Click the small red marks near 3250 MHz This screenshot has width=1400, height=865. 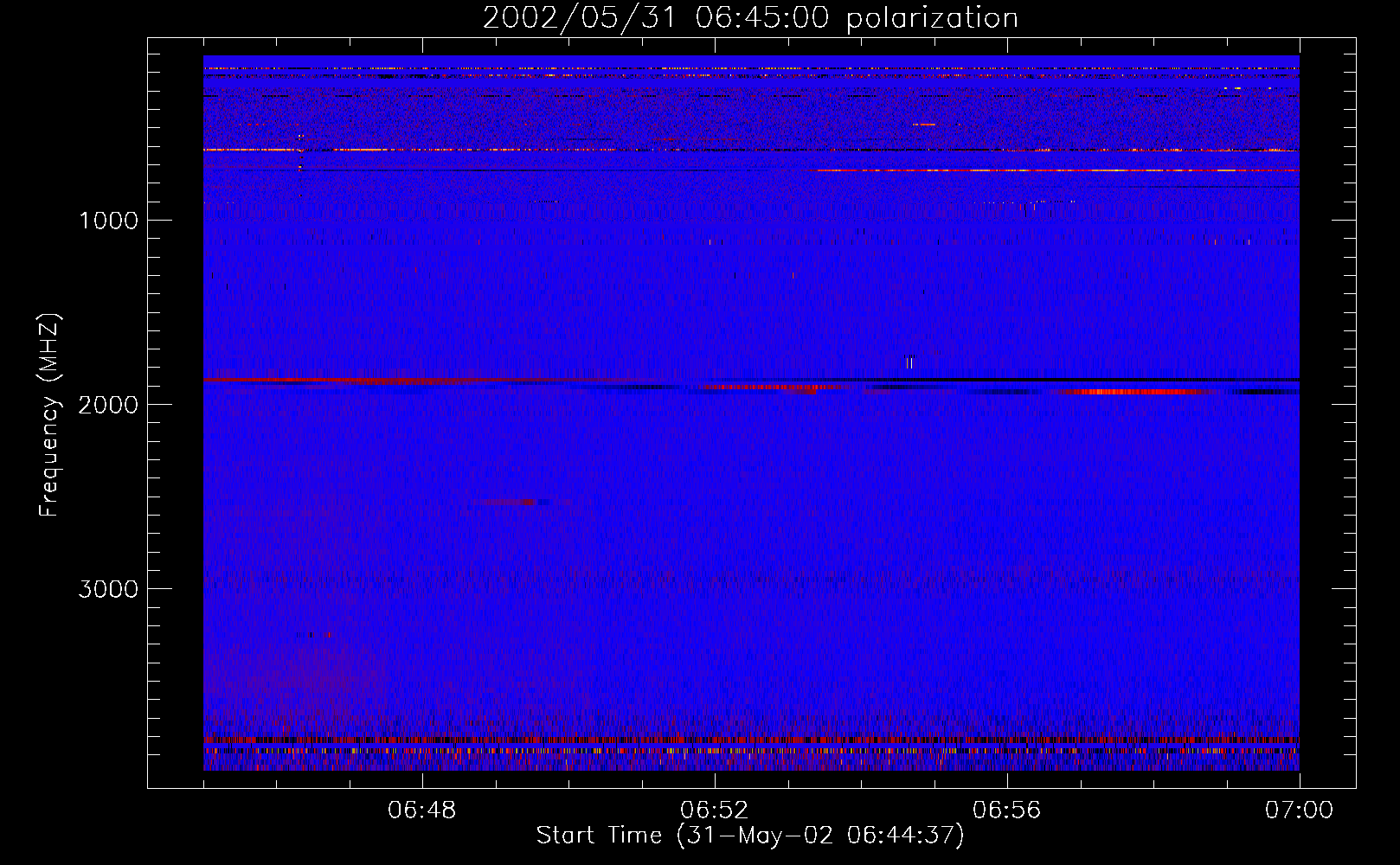318,635
